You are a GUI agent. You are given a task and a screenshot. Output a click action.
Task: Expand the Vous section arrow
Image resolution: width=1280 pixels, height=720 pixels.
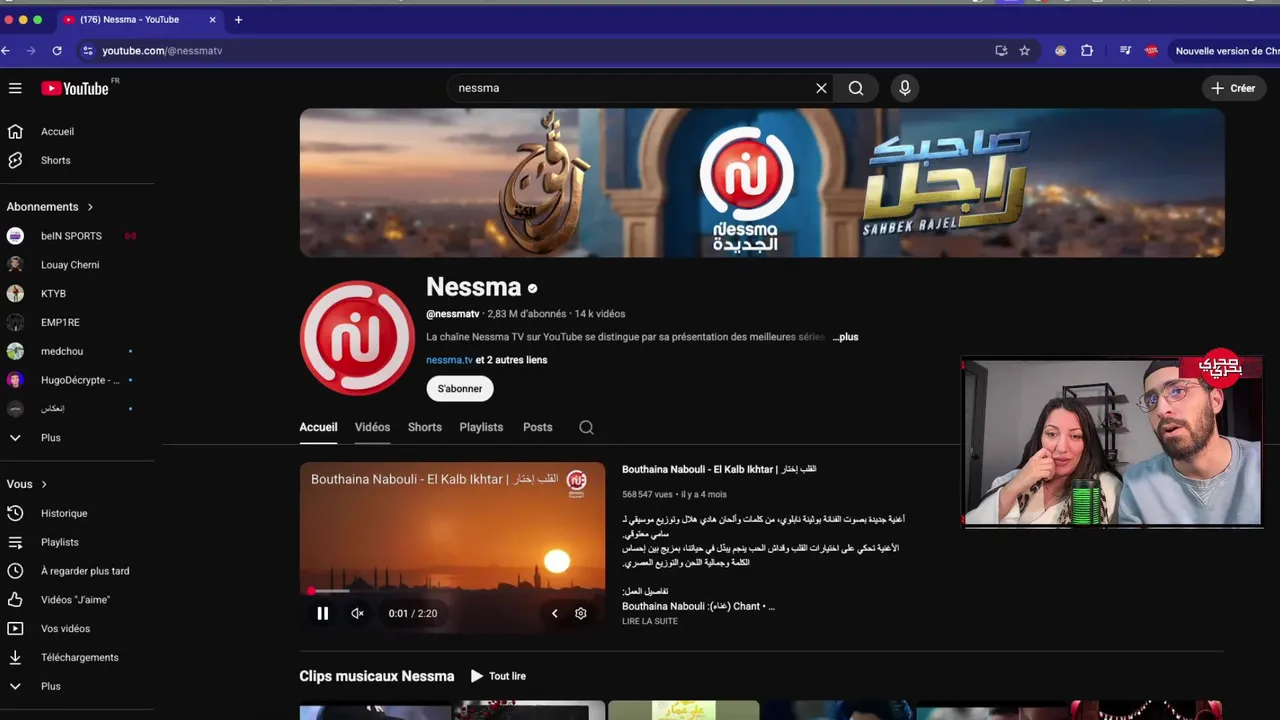click(x=43, y=484)
